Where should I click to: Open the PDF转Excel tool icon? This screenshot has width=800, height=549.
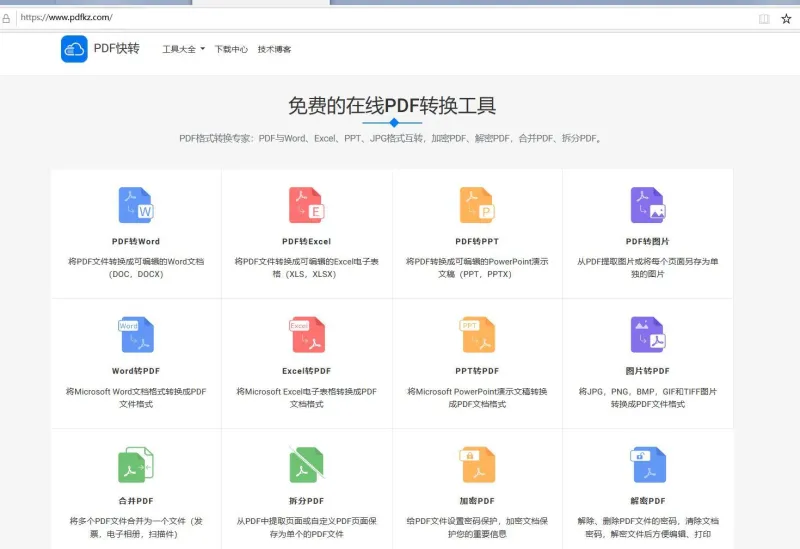click(x=307, y=205)
